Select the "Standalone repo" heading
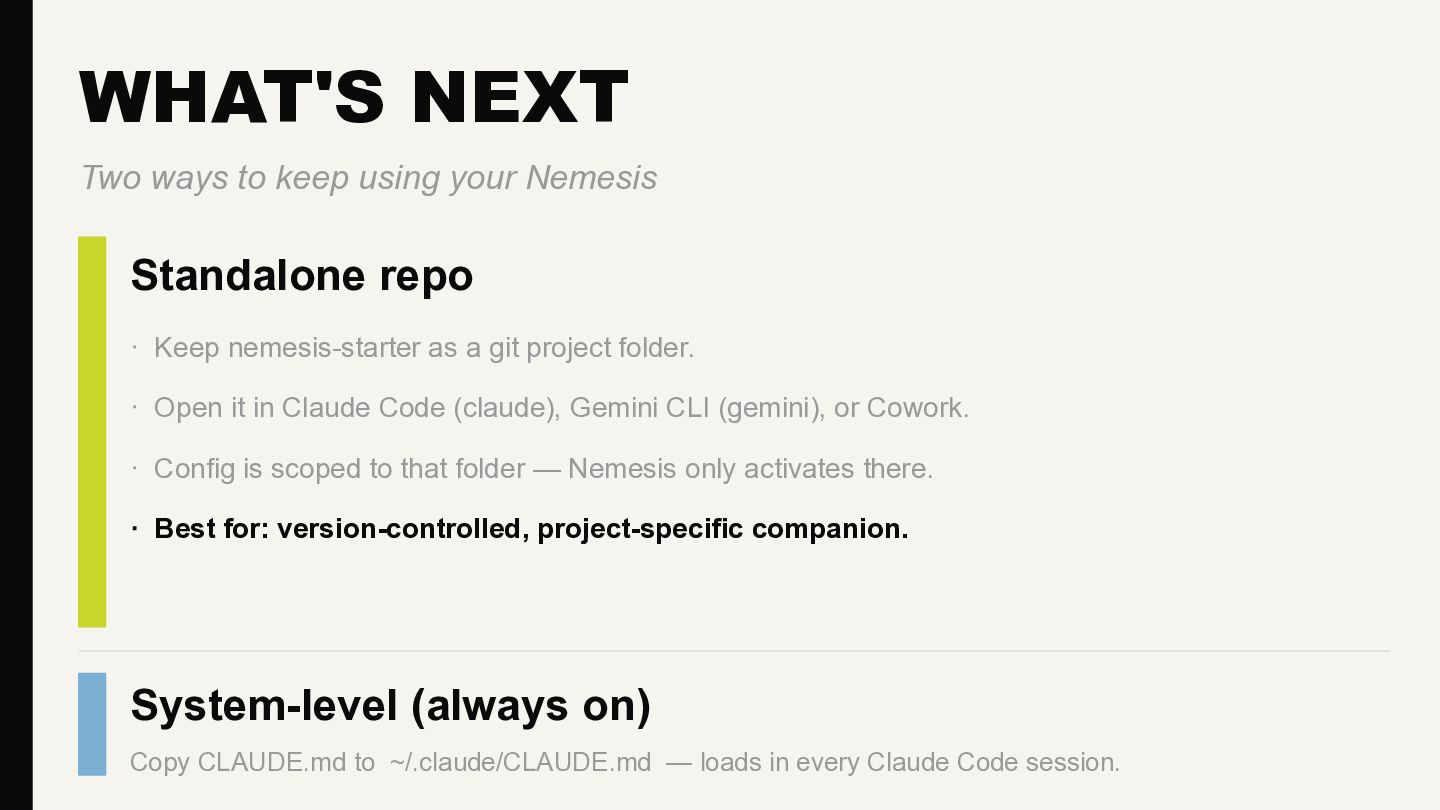Screen dimensions: 1440x810 tap(301, 276)
